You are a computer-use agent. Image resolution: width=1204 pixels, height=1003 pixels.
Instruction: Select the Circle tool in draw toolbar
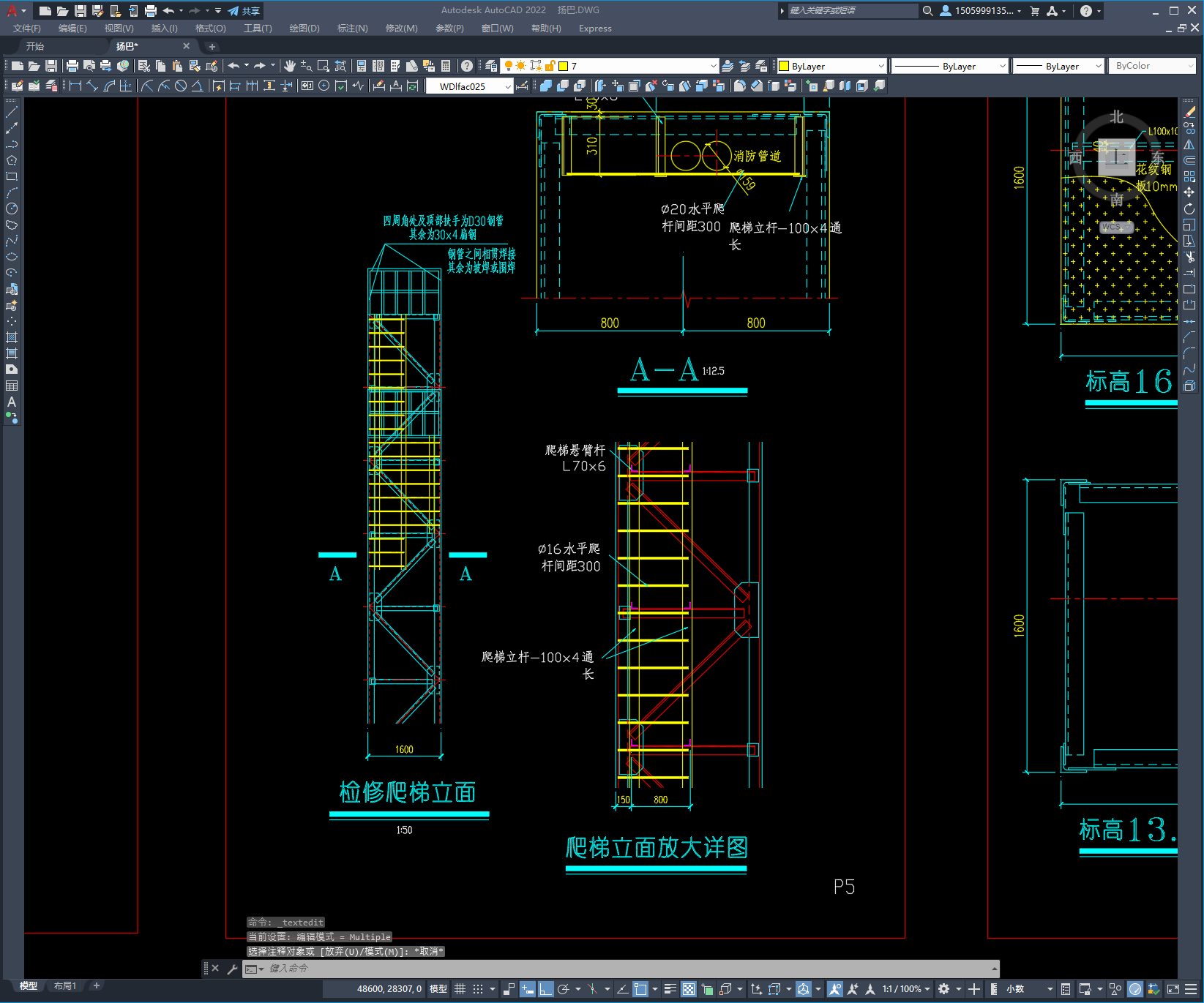pyautogui.click(x=12, y=209)
